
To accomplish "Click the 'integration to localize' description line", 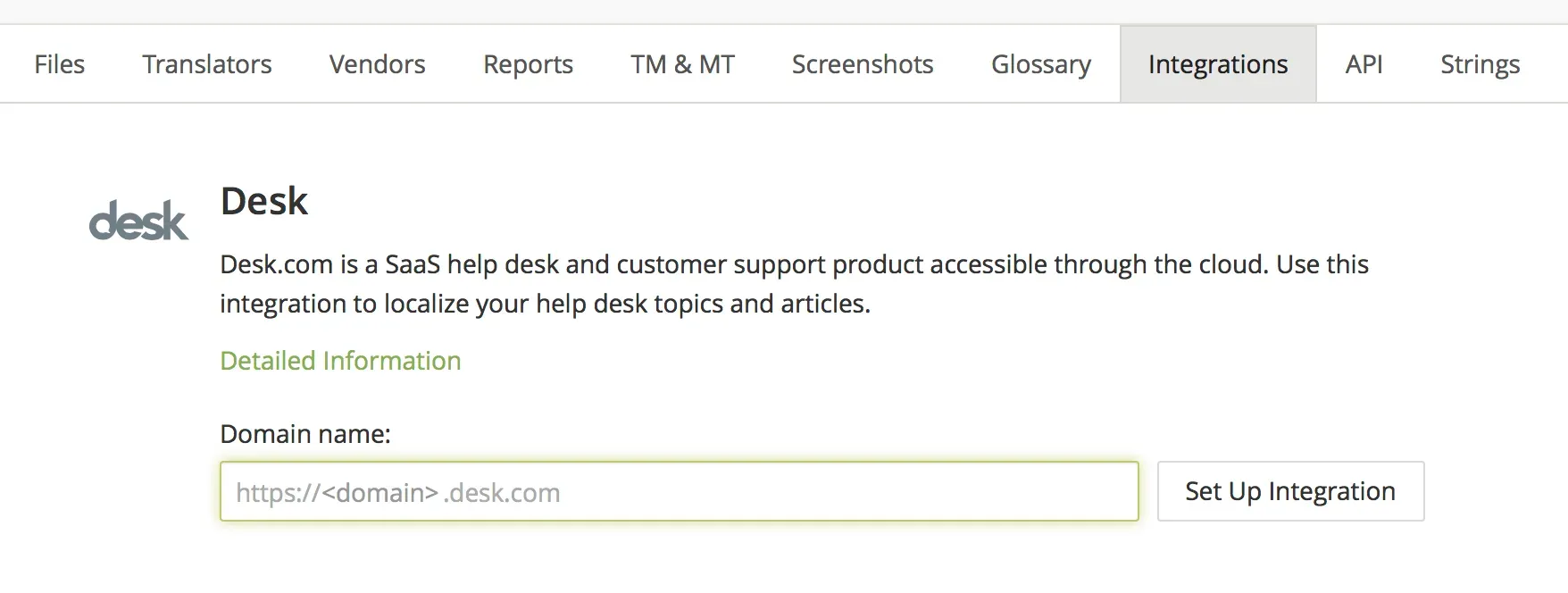I will [x=545, y=304].
